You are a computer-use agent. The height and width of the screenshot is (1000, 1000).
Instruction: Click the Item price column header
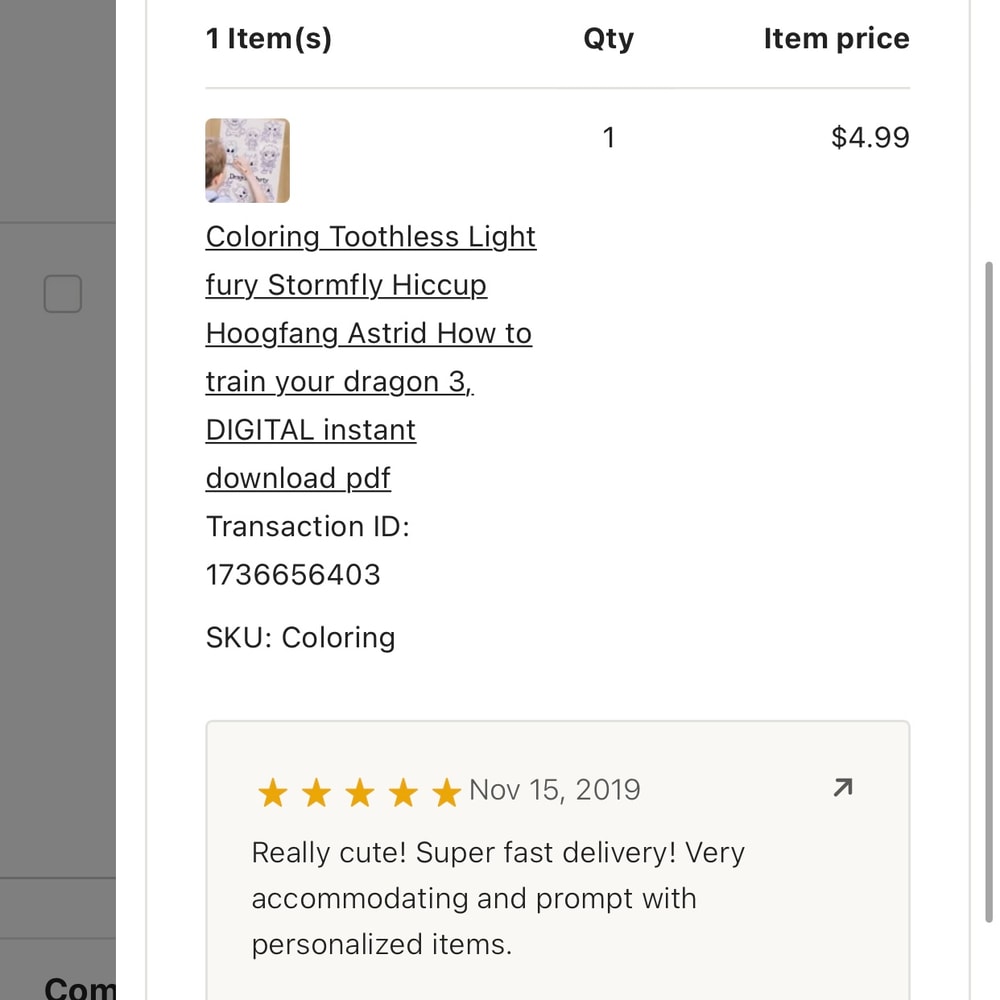coord(836,39)
